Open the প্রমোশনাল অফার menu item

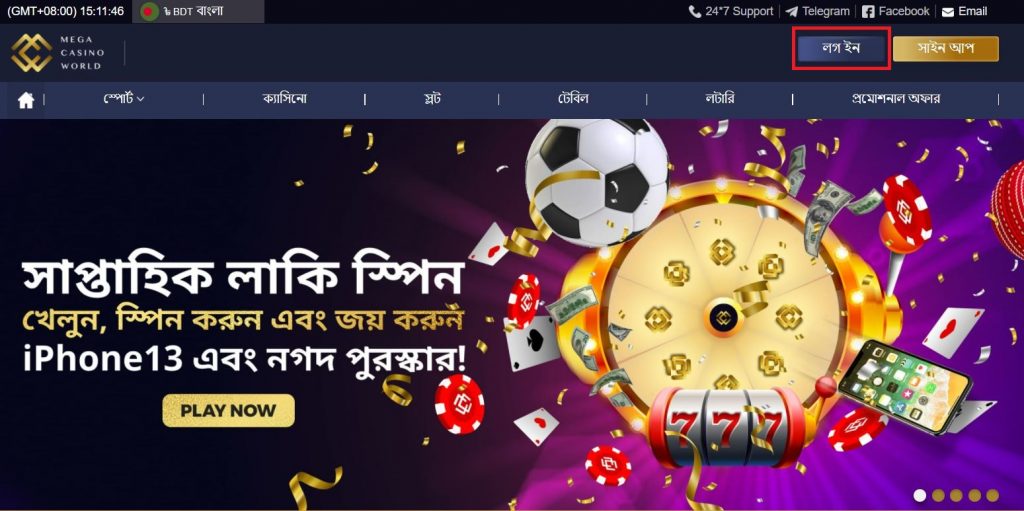[x=895, y=99]
